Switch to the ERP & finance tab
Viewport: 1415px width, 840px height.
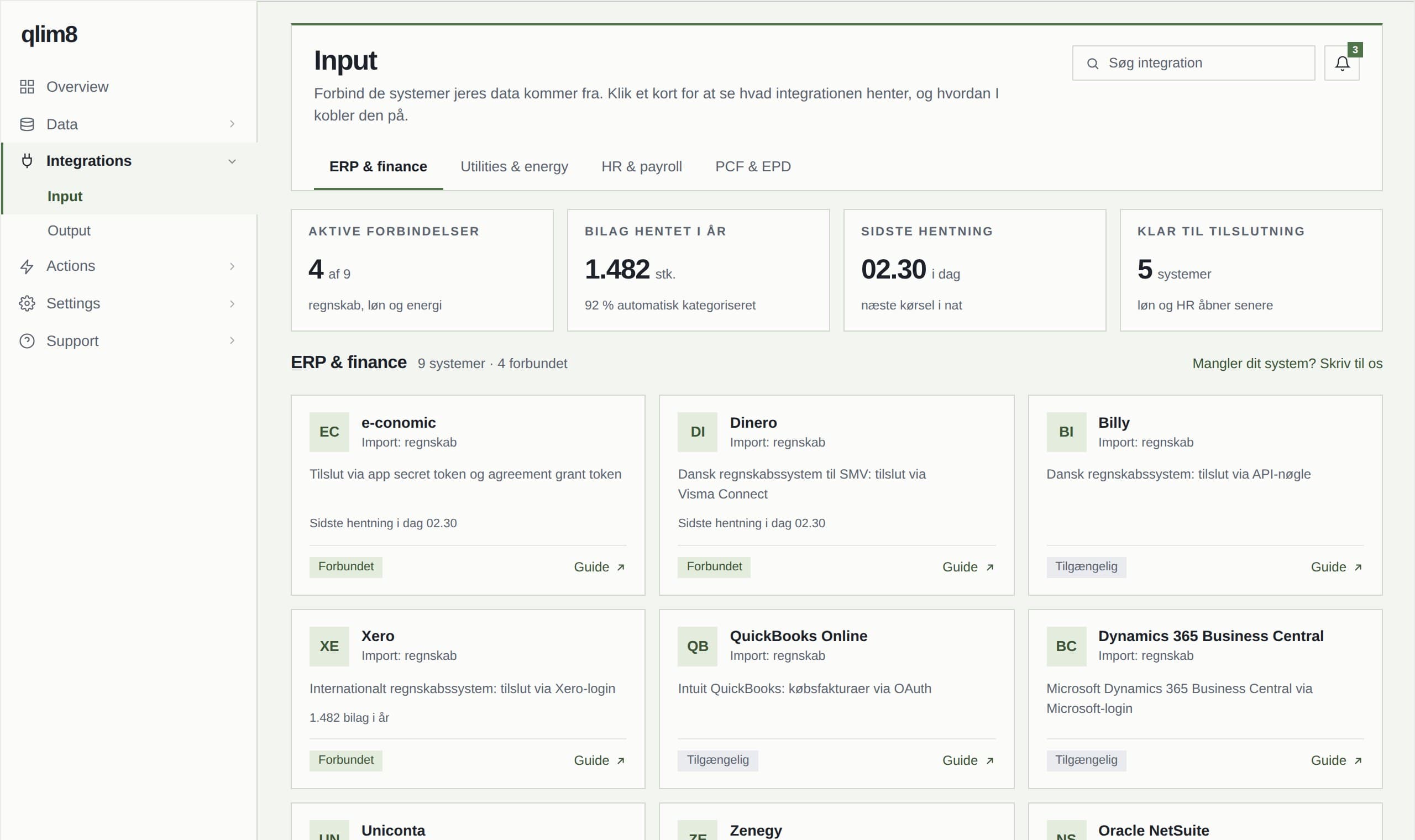(378, 166)
